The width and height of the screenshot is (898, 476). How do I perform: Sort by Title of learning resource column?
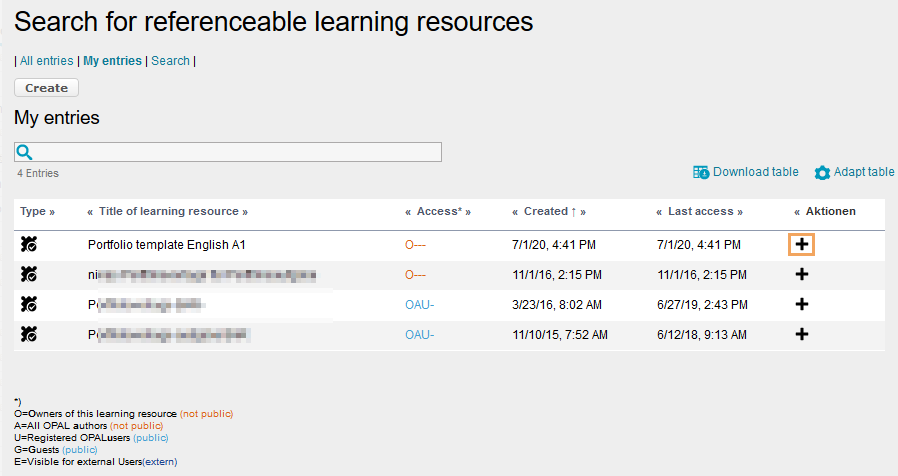click(x=168, y=211)
